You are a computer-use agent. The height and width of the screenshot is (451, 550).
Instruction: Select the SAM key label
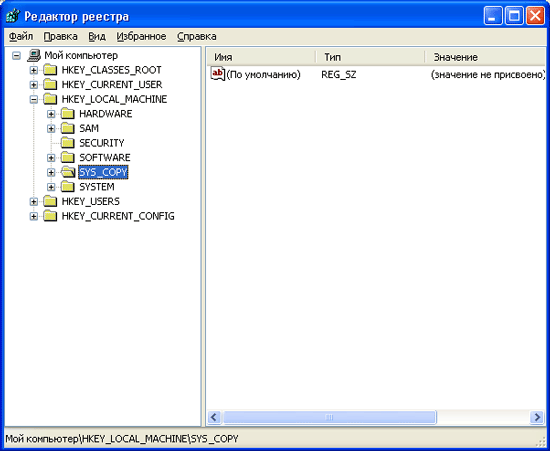[x=89, y=129]
